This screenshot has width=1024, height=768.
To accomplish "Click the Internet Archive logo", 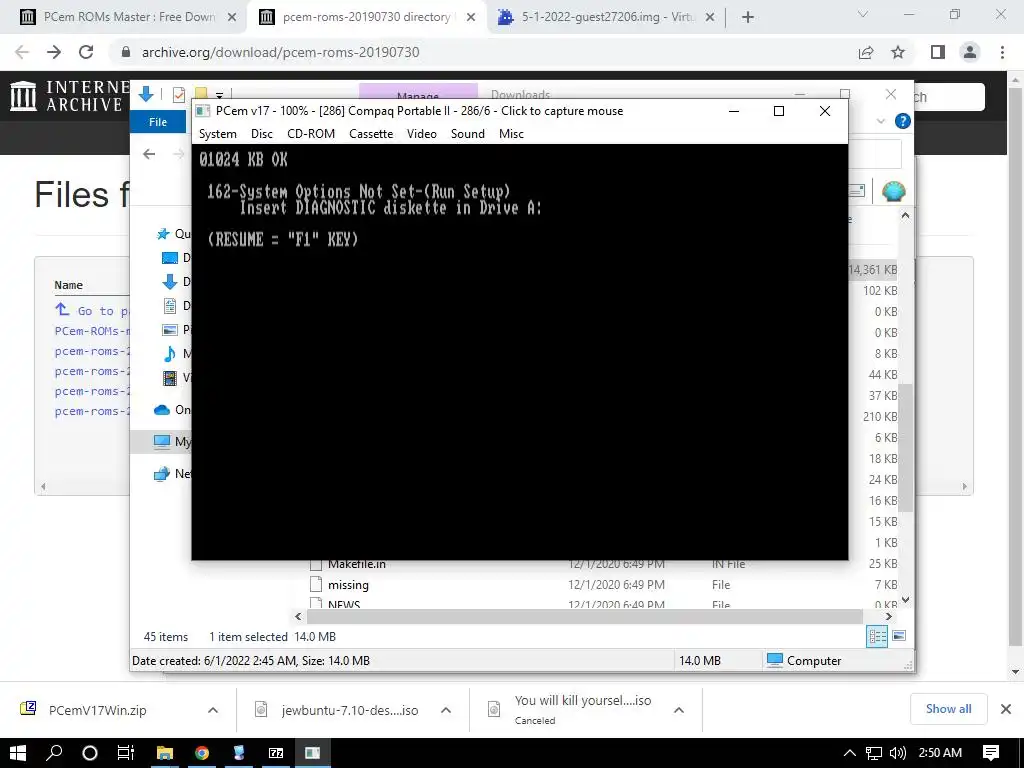I will [x=69, y=96].
